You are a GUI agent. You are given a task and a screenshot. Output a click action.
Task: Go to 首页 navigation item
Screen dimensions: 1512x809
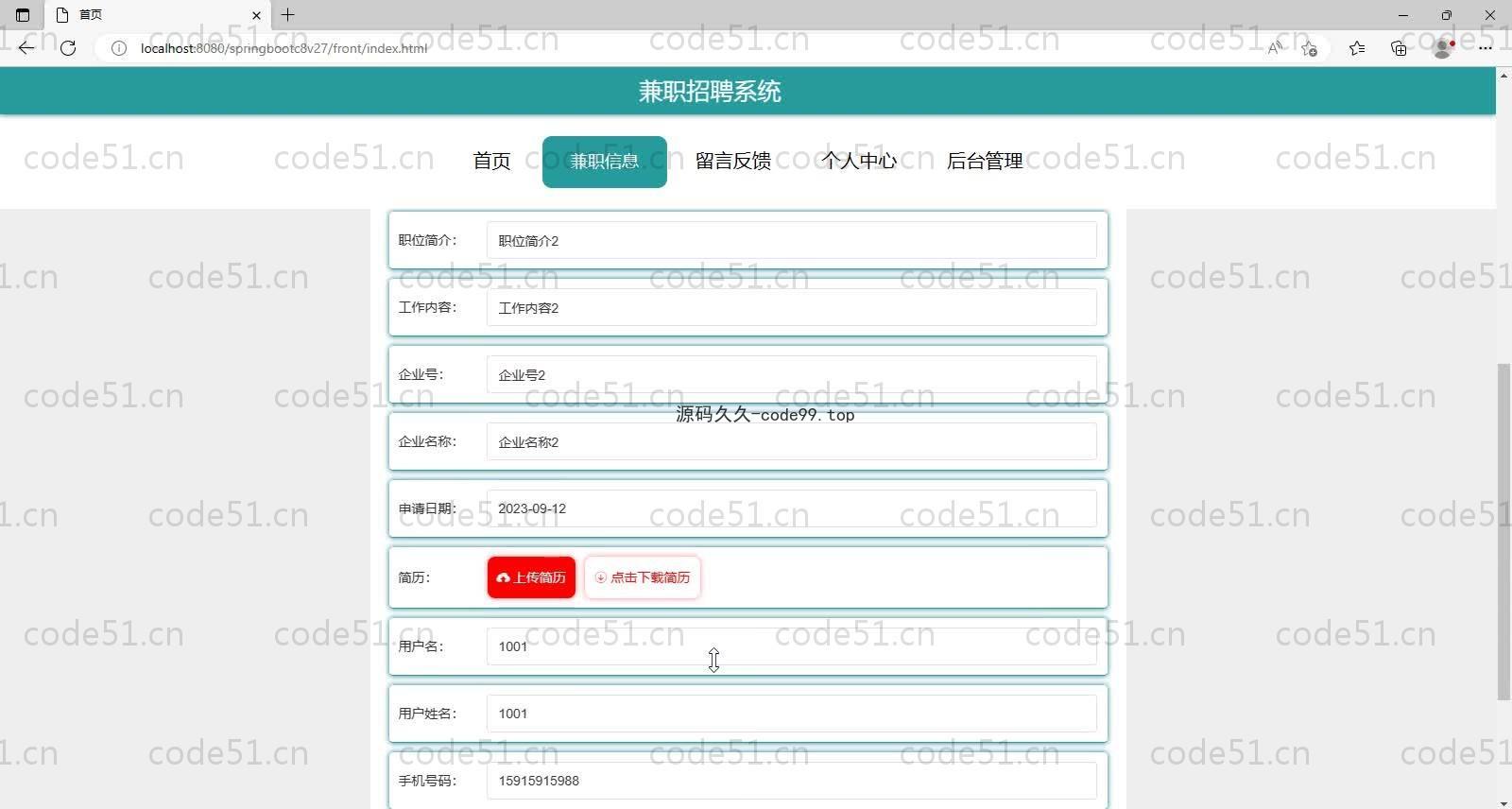point(491,162)
